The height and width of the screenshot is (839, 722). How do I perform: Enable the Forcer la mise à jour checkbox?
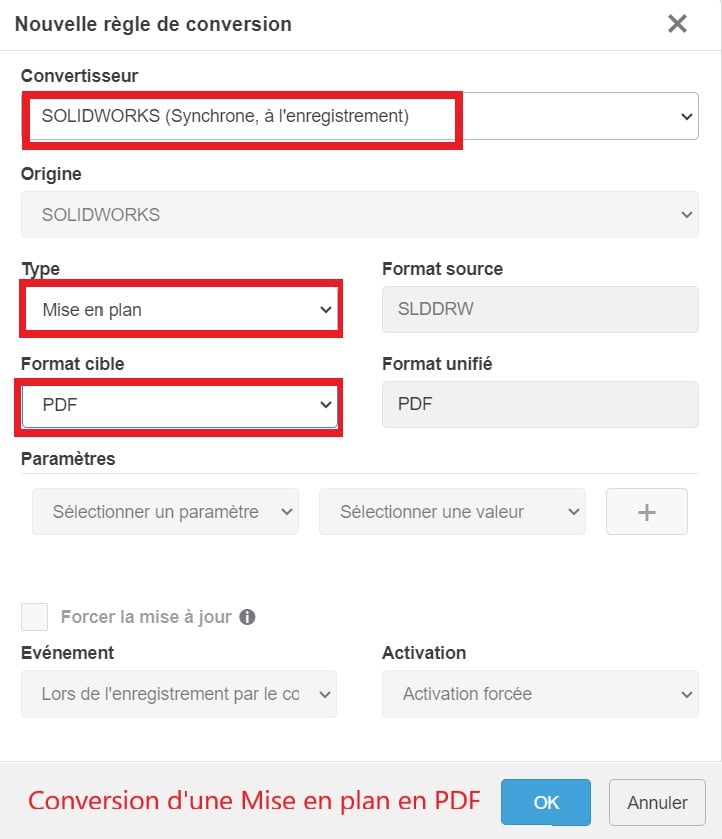[x=35, y=617]
